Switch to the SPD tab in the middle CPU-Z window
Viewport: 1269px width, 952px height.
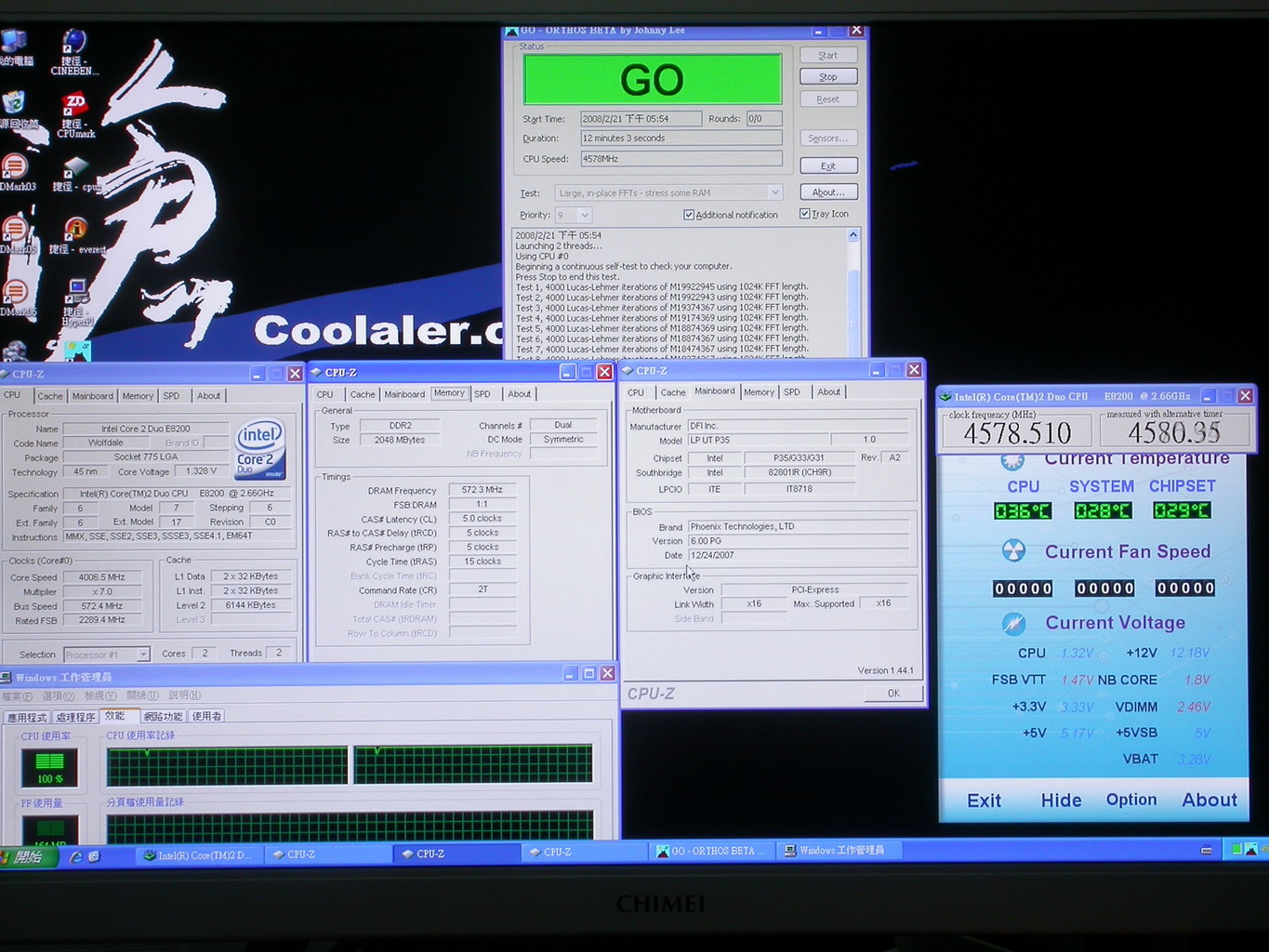pos(482,394)
